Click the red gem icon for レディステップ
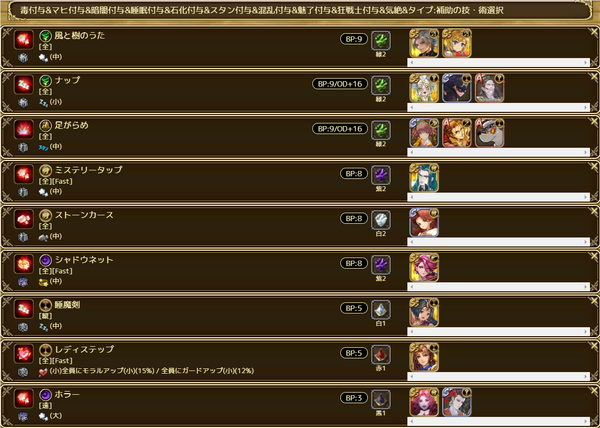 coord(381,355)
